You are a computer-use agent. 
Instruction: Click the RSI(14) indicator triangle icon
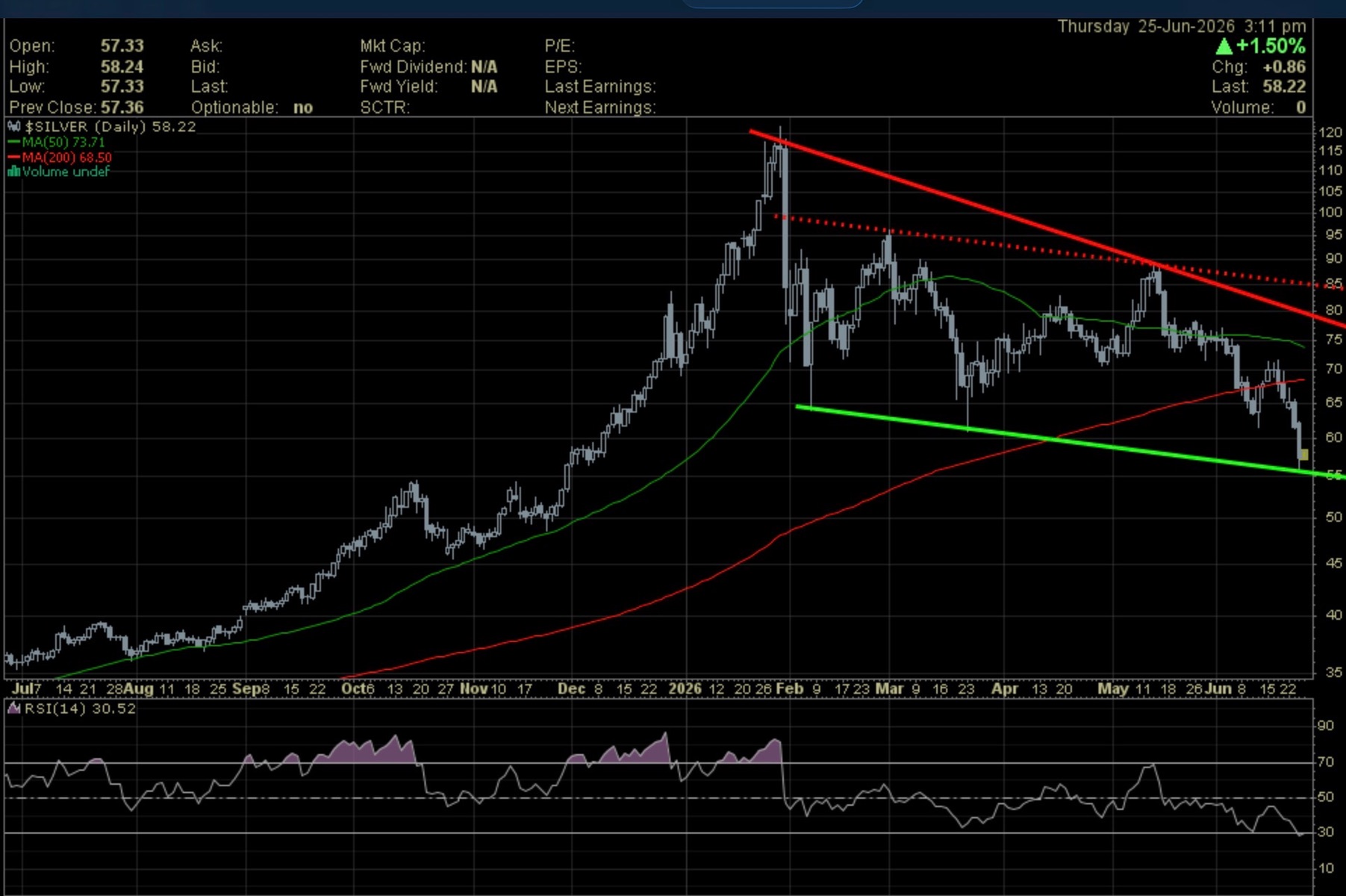click(14, 708)
